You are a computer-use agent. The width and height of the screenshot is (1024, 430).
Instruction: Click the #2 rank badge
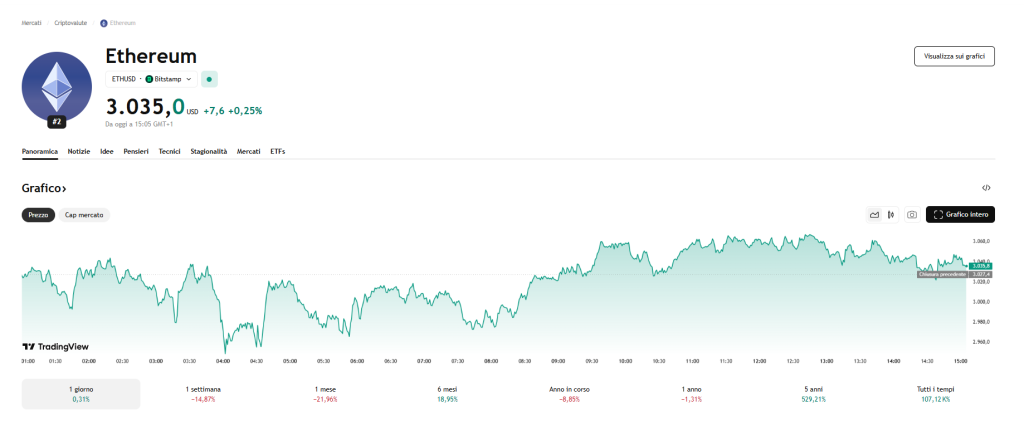tap(57, 122)
